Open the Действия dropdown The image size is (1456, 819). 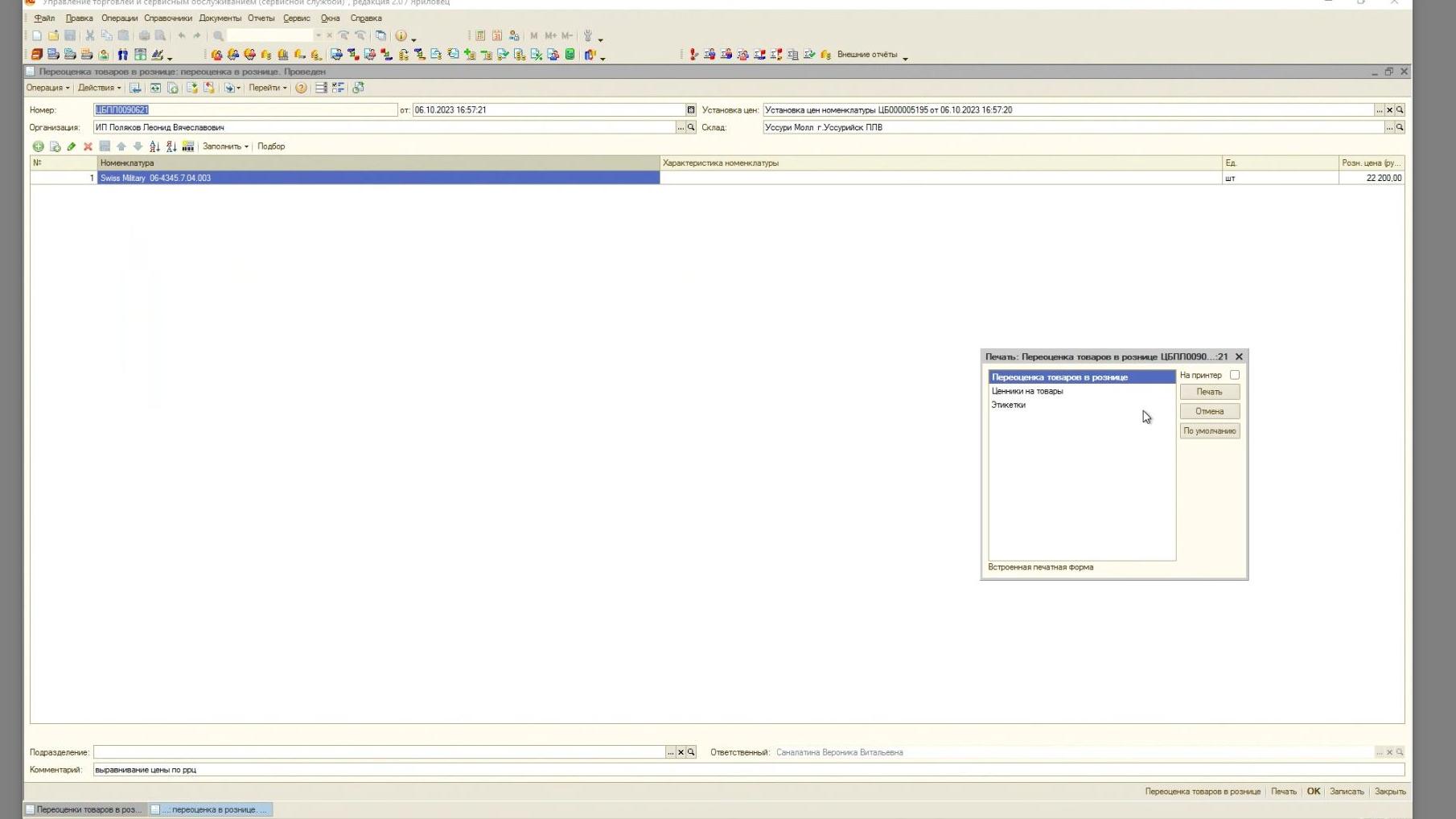pyautogui.click(x=99, y=88)
